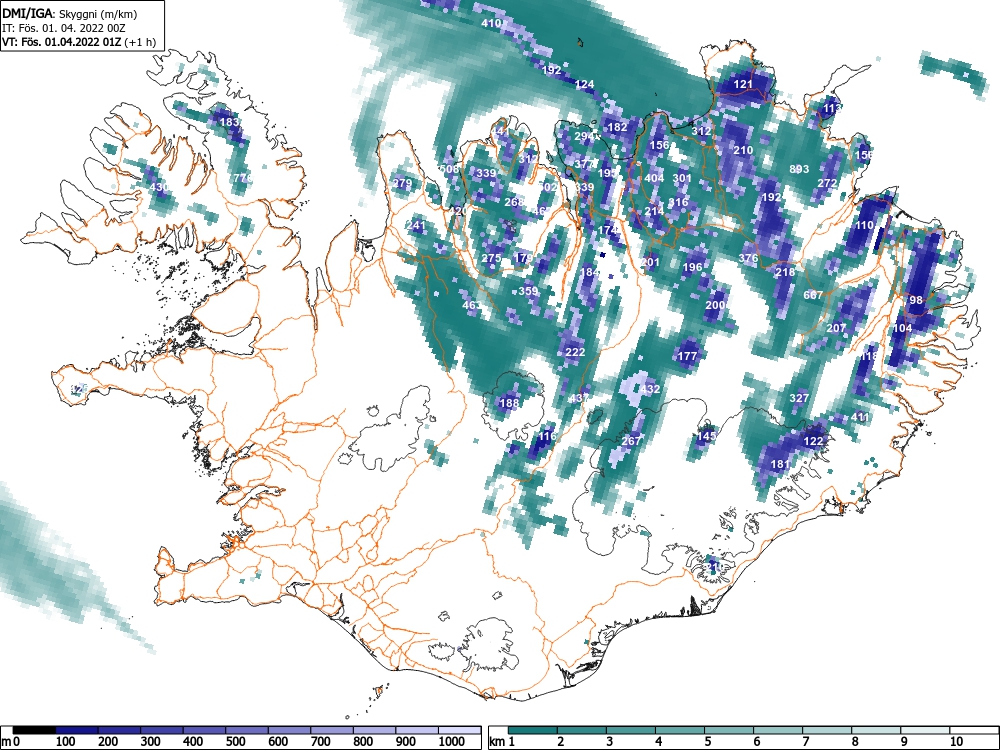This screenshot has width=1000, height=750.
Task: Click the map value 214
Action: [x=654, y=211]
